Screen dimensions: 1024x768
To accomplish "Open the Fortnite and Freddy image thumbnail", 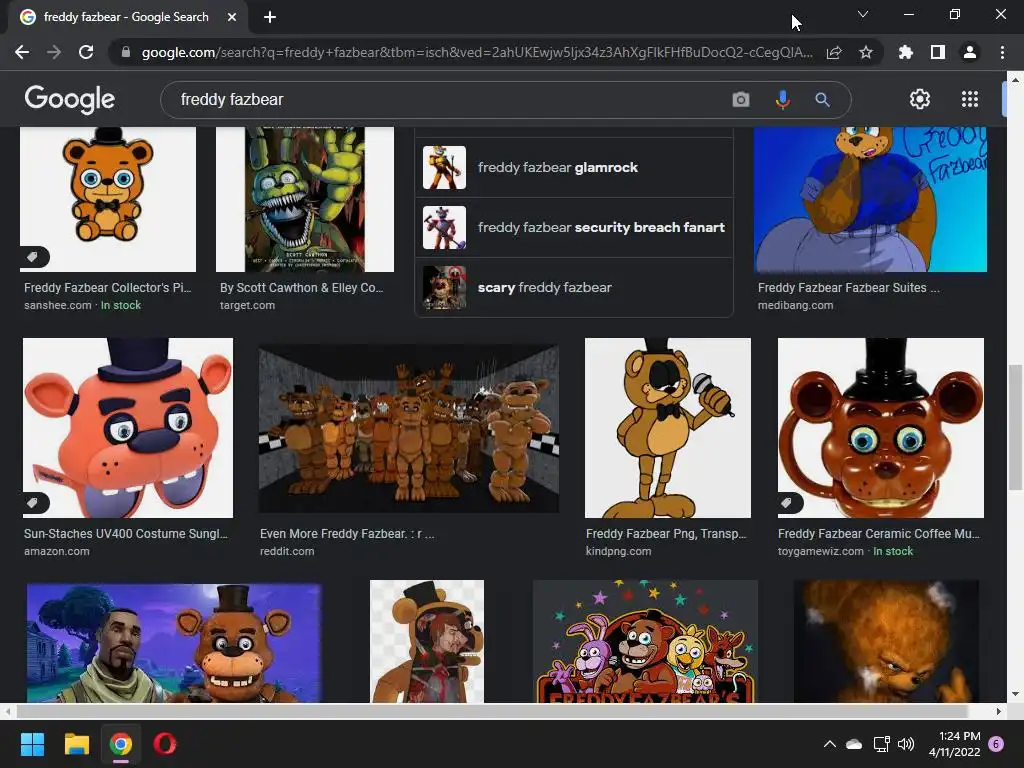I will [174, 643].
